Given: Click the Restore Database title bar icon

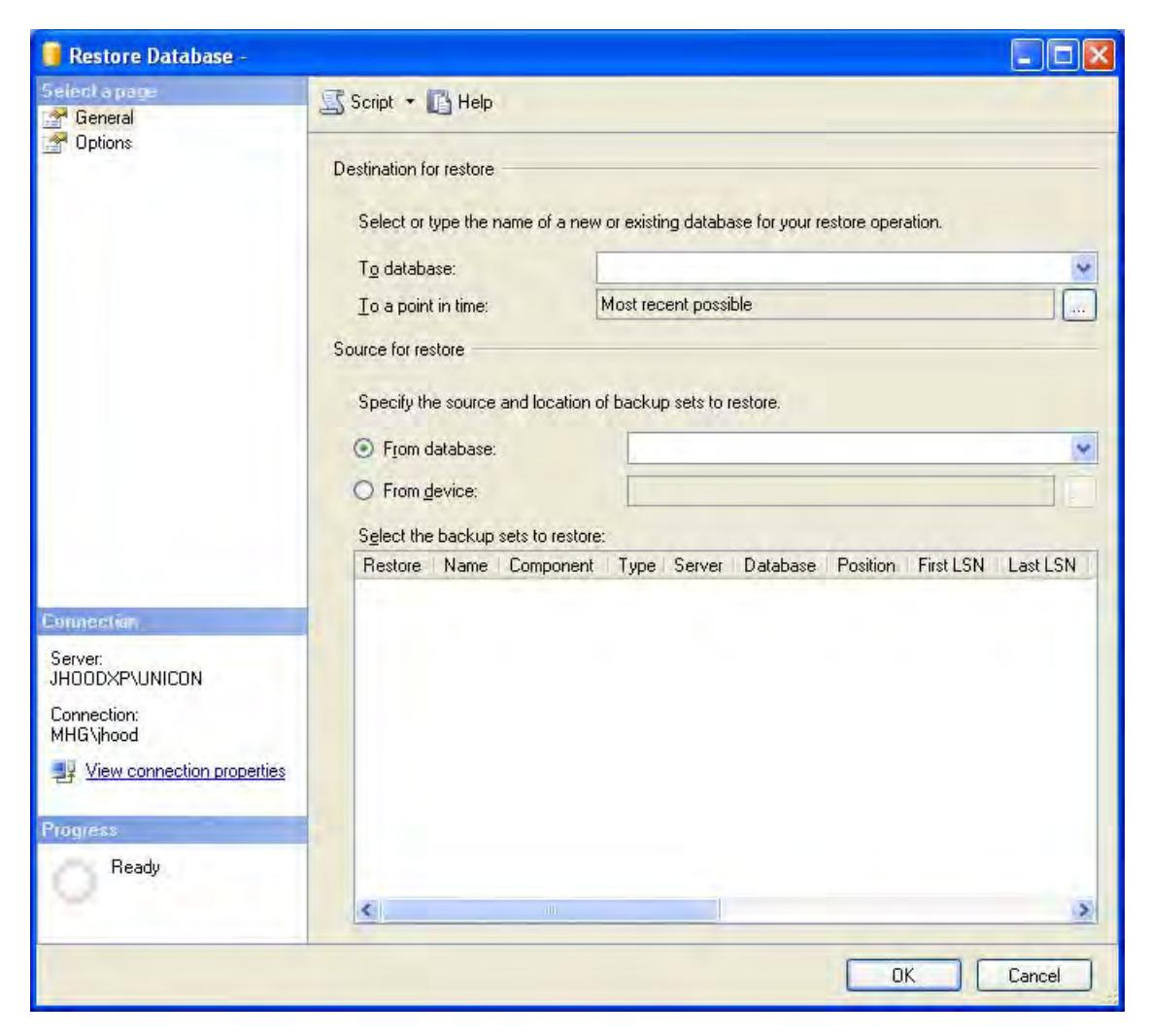Looking at the screenshot, I should point(51,55).
